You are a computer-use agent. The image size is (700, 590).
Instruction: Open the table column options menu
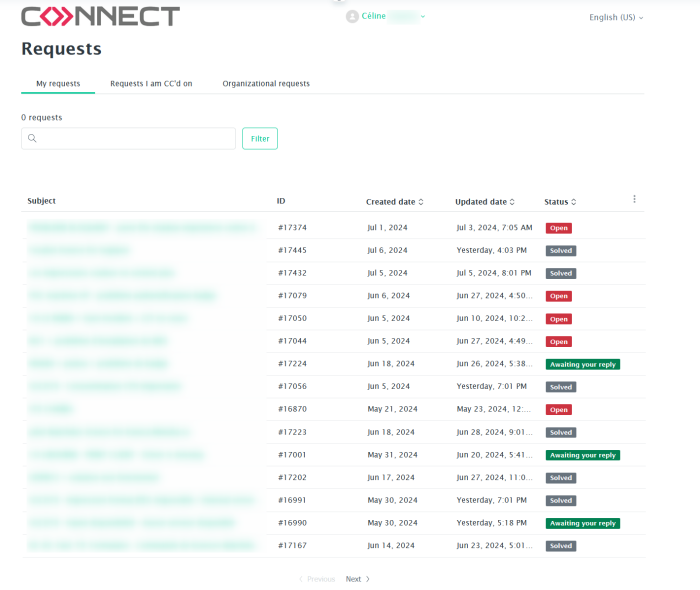click(634, 200)
